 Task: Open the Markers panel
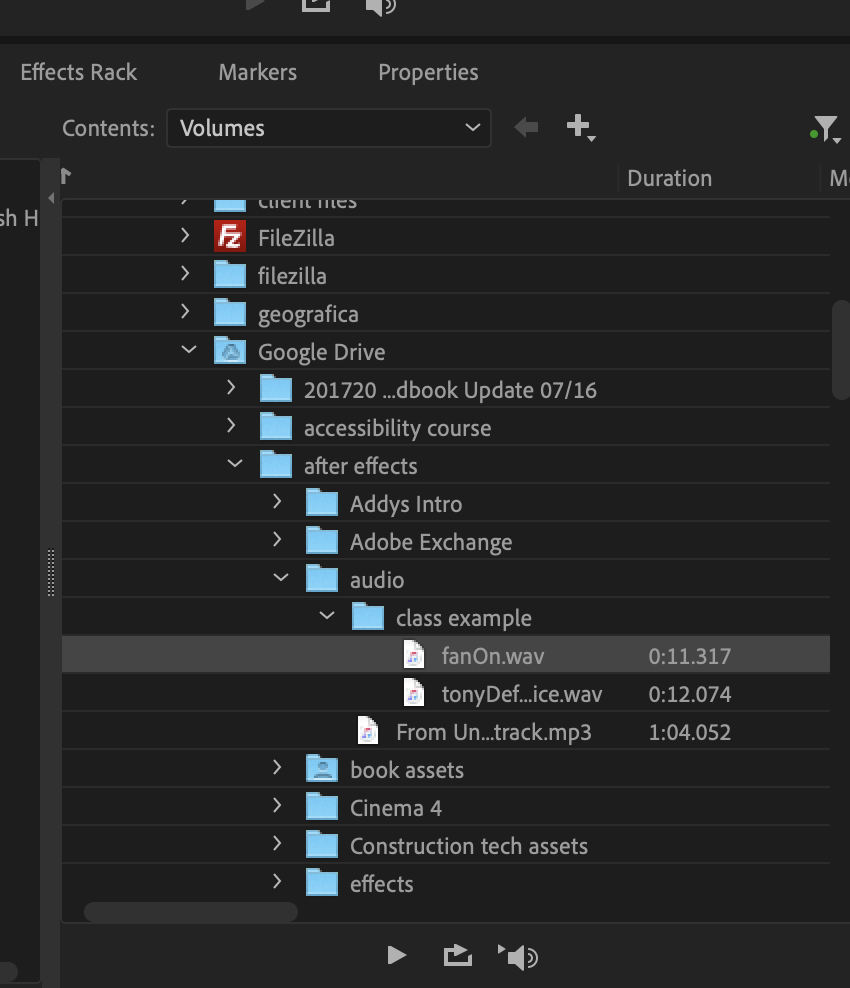[256, 71]
